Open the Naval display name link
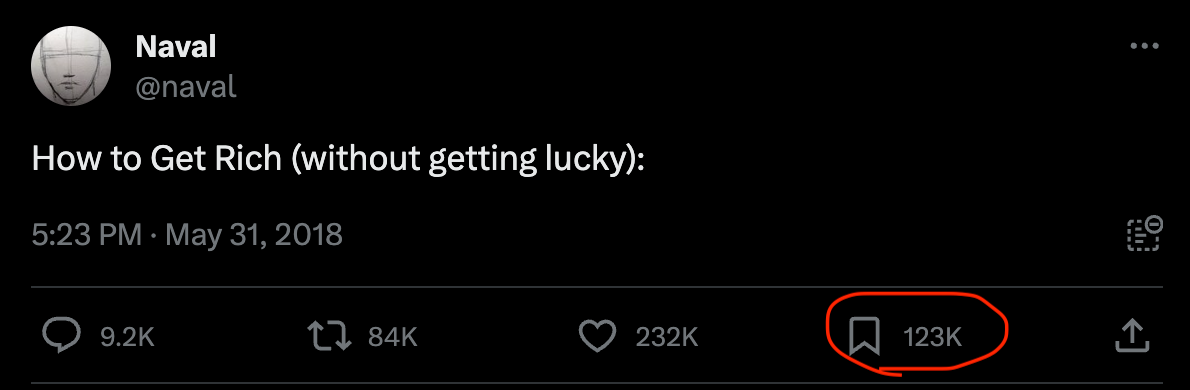This screenshot has height=390, width=1190. point(175,48)
